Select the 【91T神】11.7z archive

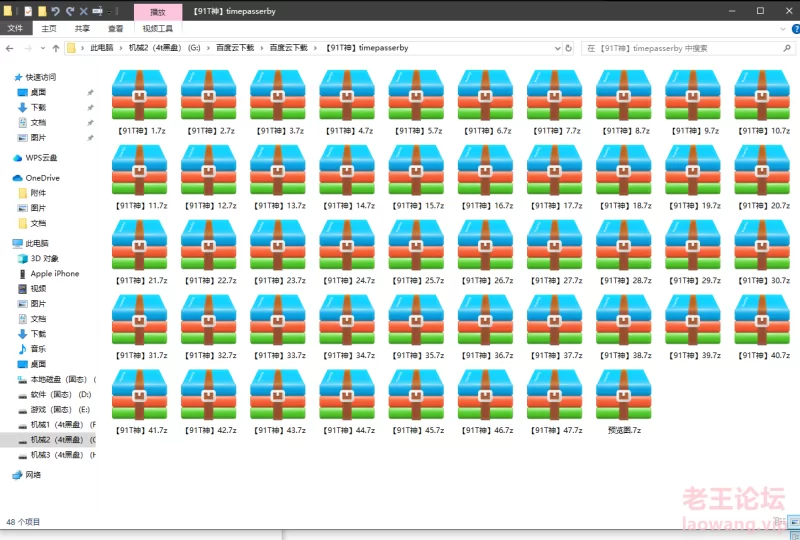tap(140, 177)
